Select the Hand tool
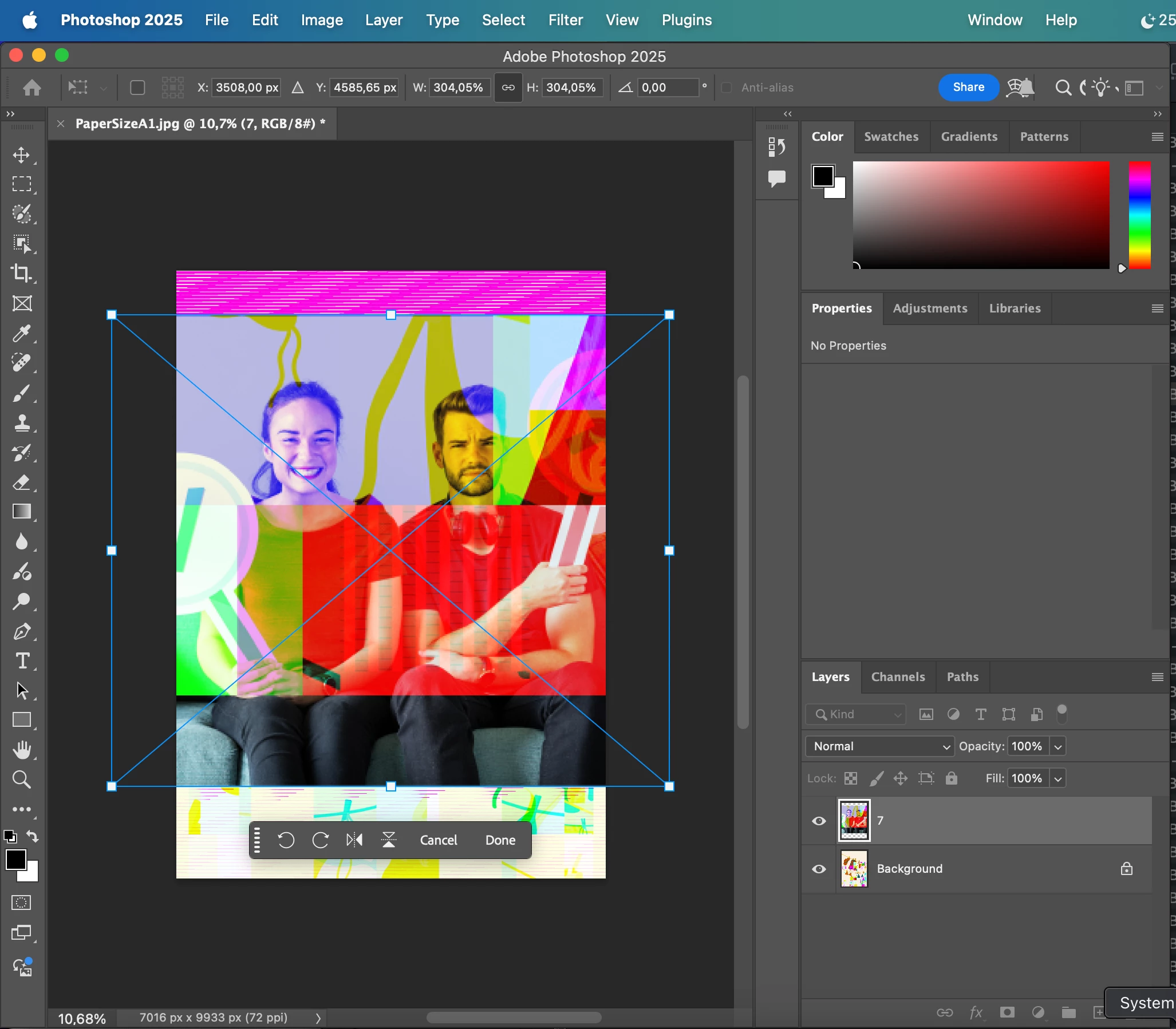Image resolution: width=1176 pixels, height=1029 pixels. click(22, 749)
